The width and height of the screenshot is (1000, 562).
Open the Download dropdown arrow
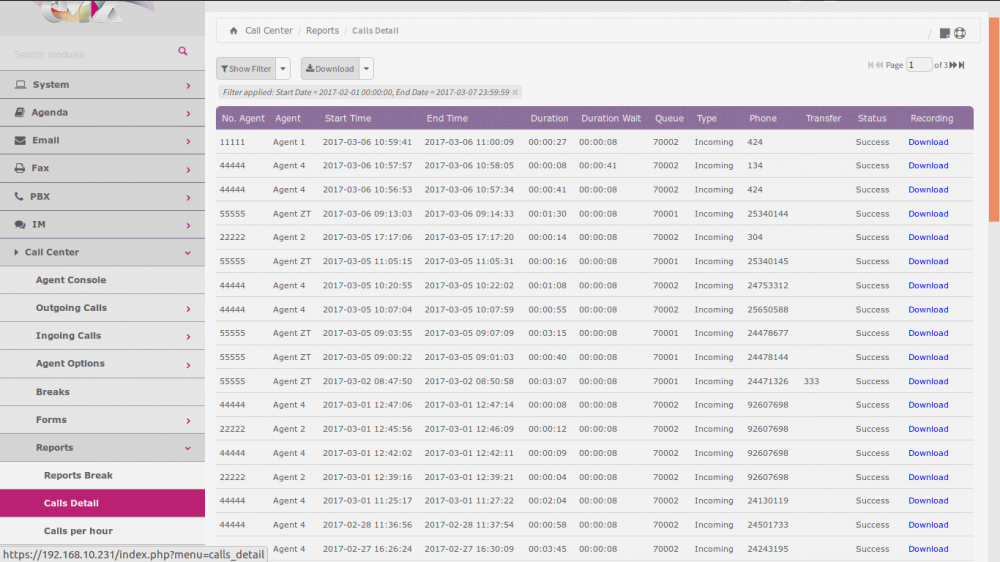point(367,69)
